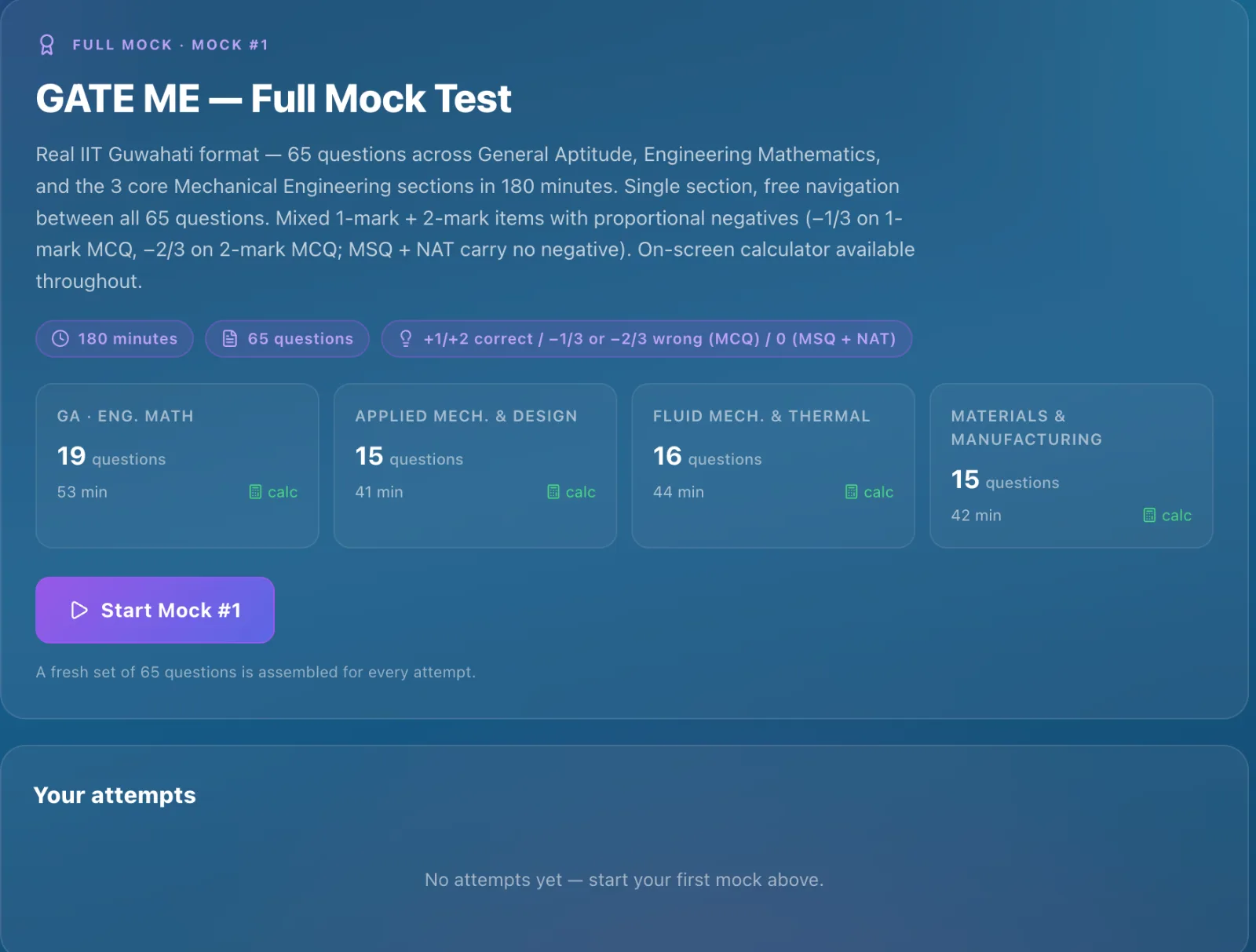The width and height of the screenshot is (1256, 952).
Task: Select the 180 minutes pill
Action: (115, 338)
